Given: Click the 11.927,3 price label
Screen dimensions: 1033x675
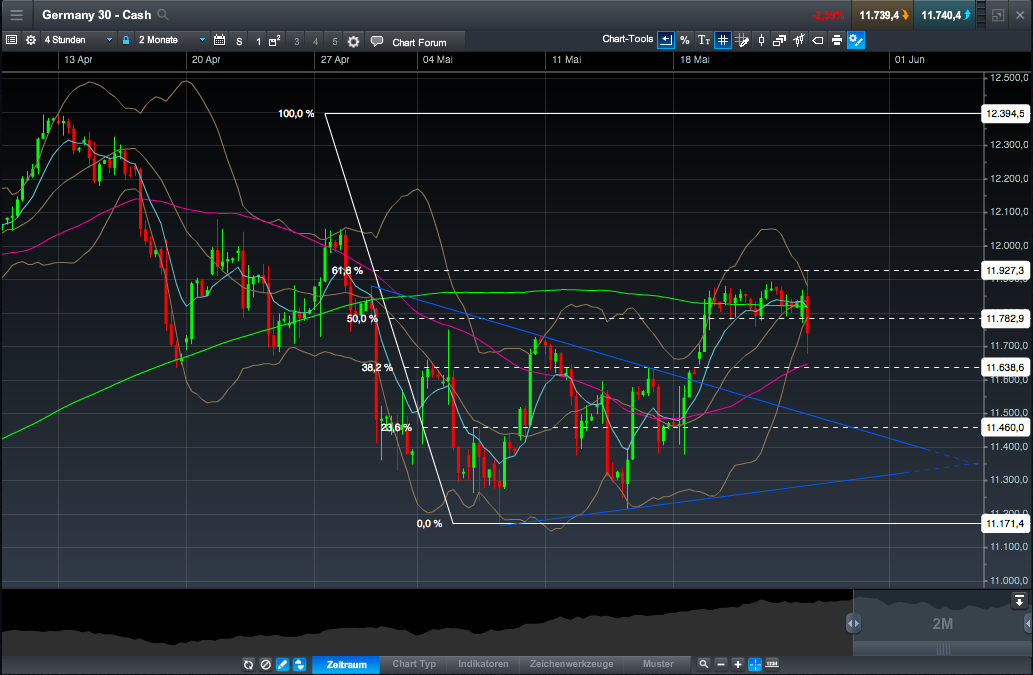Looking at the screenshot, I should click(x=1005, y=271).
